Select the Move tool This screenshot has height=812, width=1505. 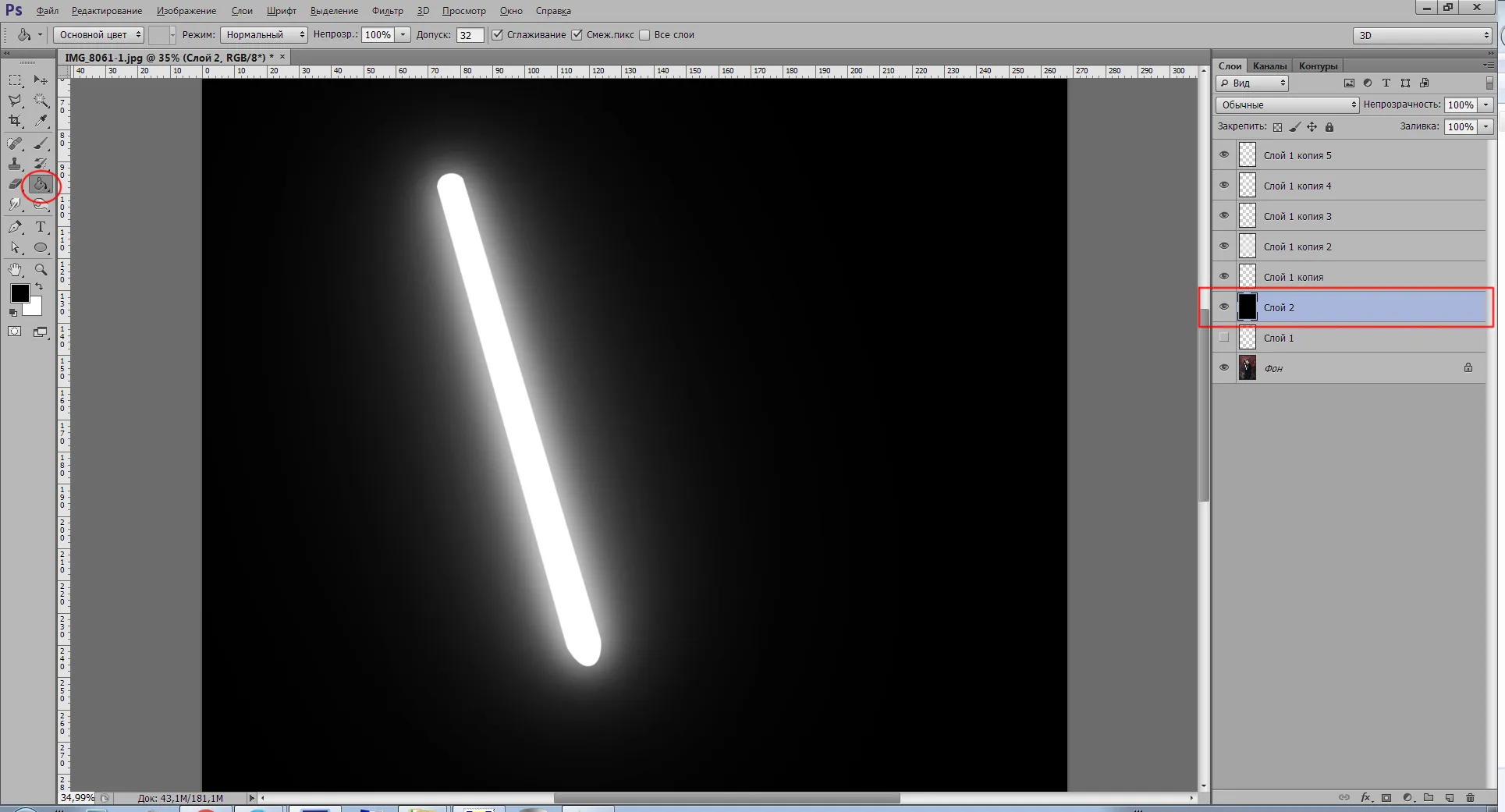pyautogui.click(x=41, y=80)
